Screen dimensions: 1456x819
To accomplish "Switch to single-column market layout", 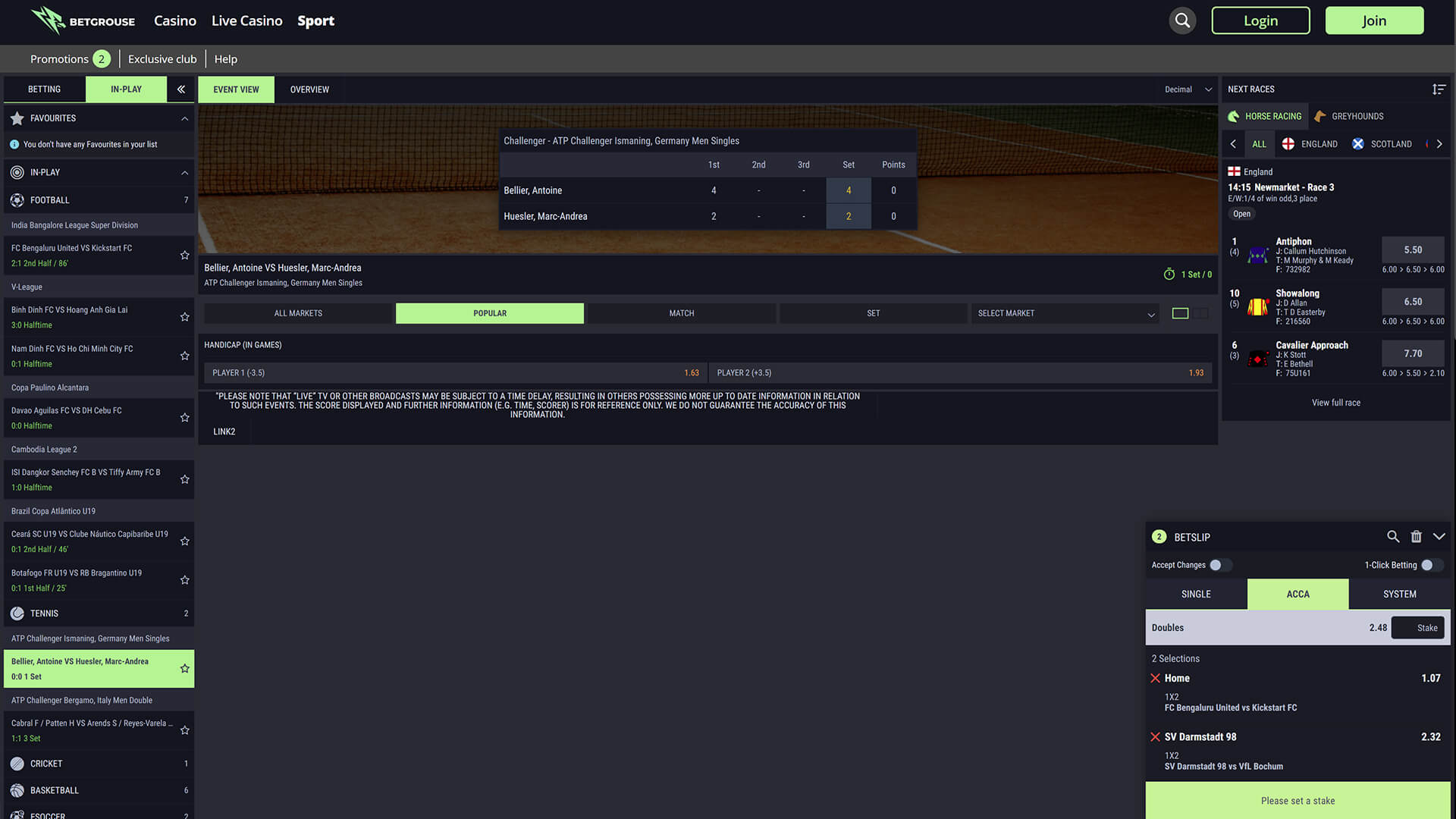I will coord(1180,313).
